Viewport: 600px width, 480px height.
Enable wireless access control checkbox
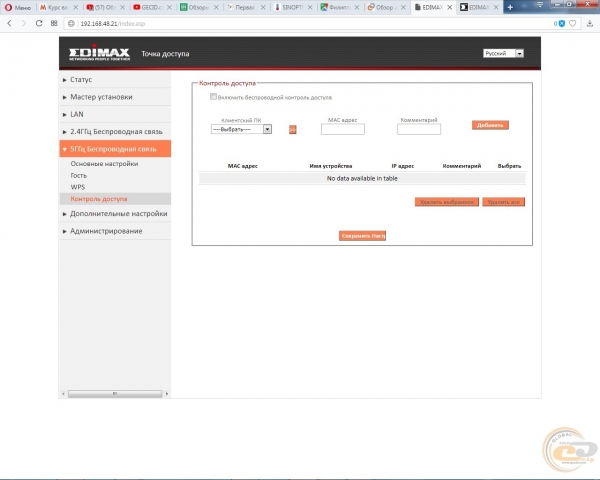click(213, 96)
